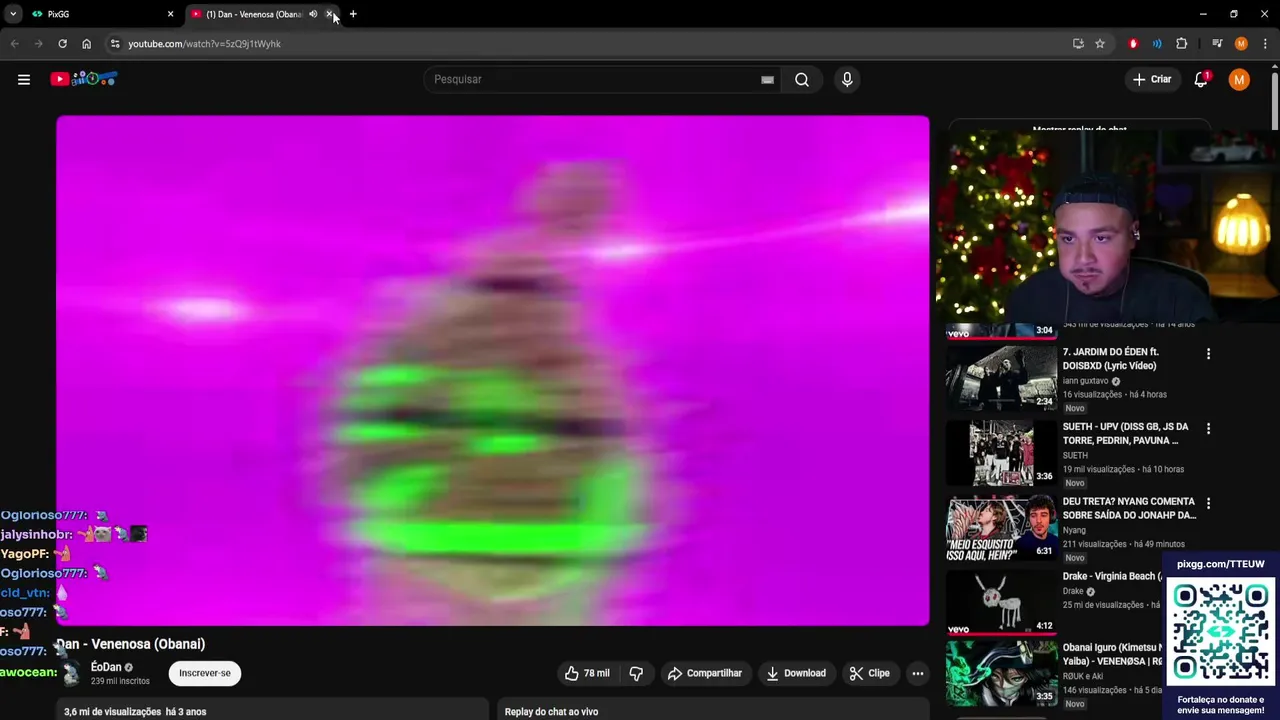Start voice search with the microphone icon
This screenshot has height=720, width=1280.
click(847, 79)
